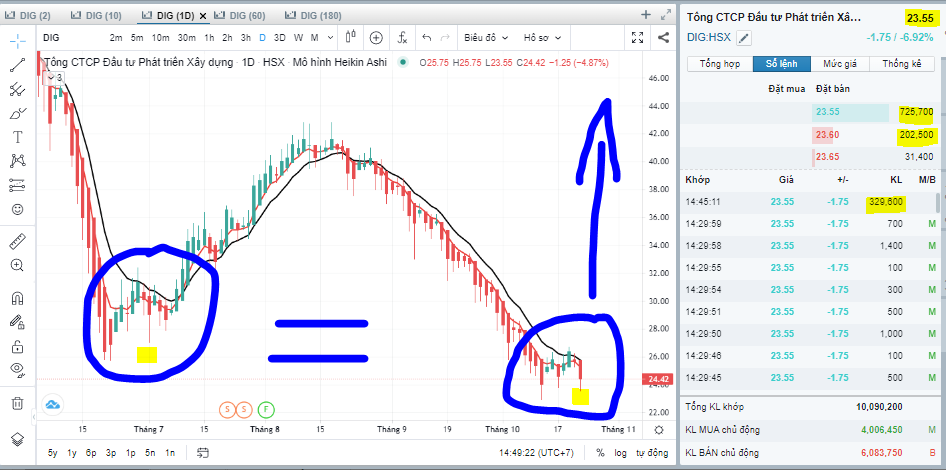Click the 24.42 price label on axis
This screenshot has height=470, width=946.
click(x=656, y=379)
